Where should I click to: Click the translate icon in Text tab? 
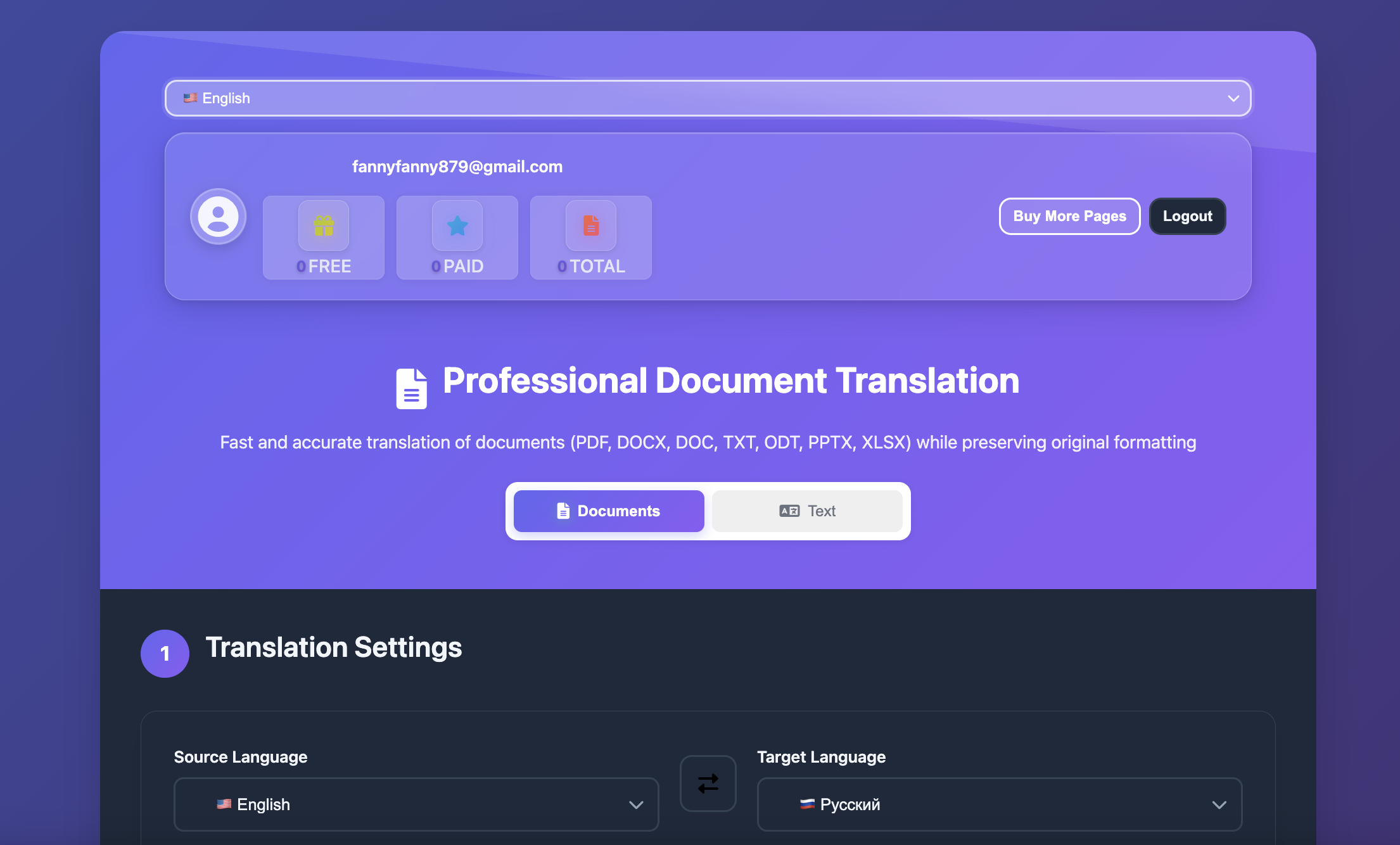789,511
